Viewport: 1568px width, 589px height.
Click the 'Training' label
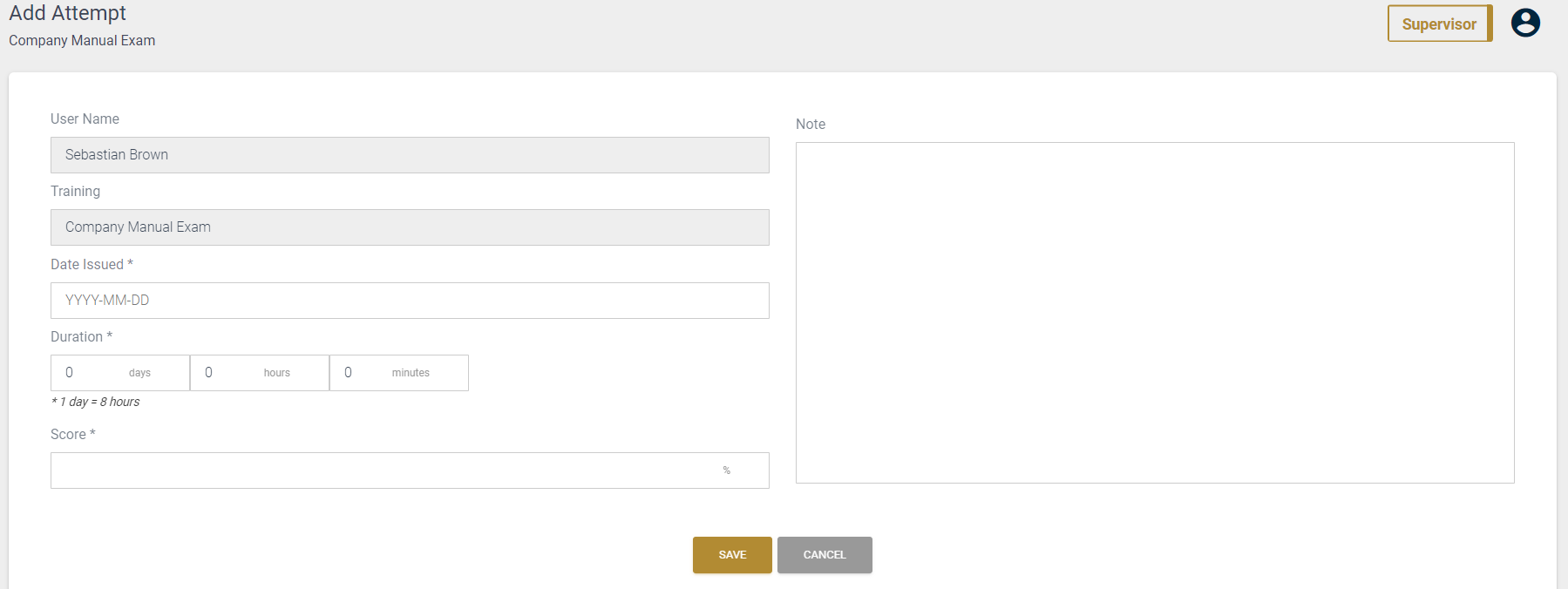point(75,191)
